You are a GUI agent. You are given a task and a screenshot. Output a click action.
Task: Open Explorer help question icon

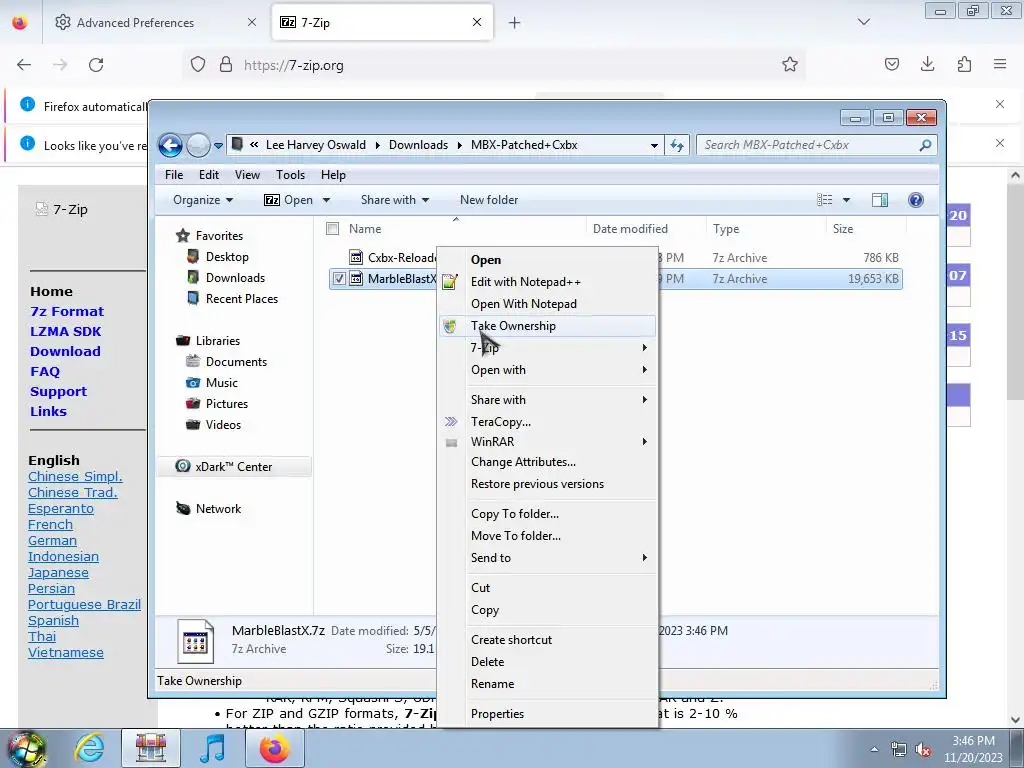coord(916,200)
